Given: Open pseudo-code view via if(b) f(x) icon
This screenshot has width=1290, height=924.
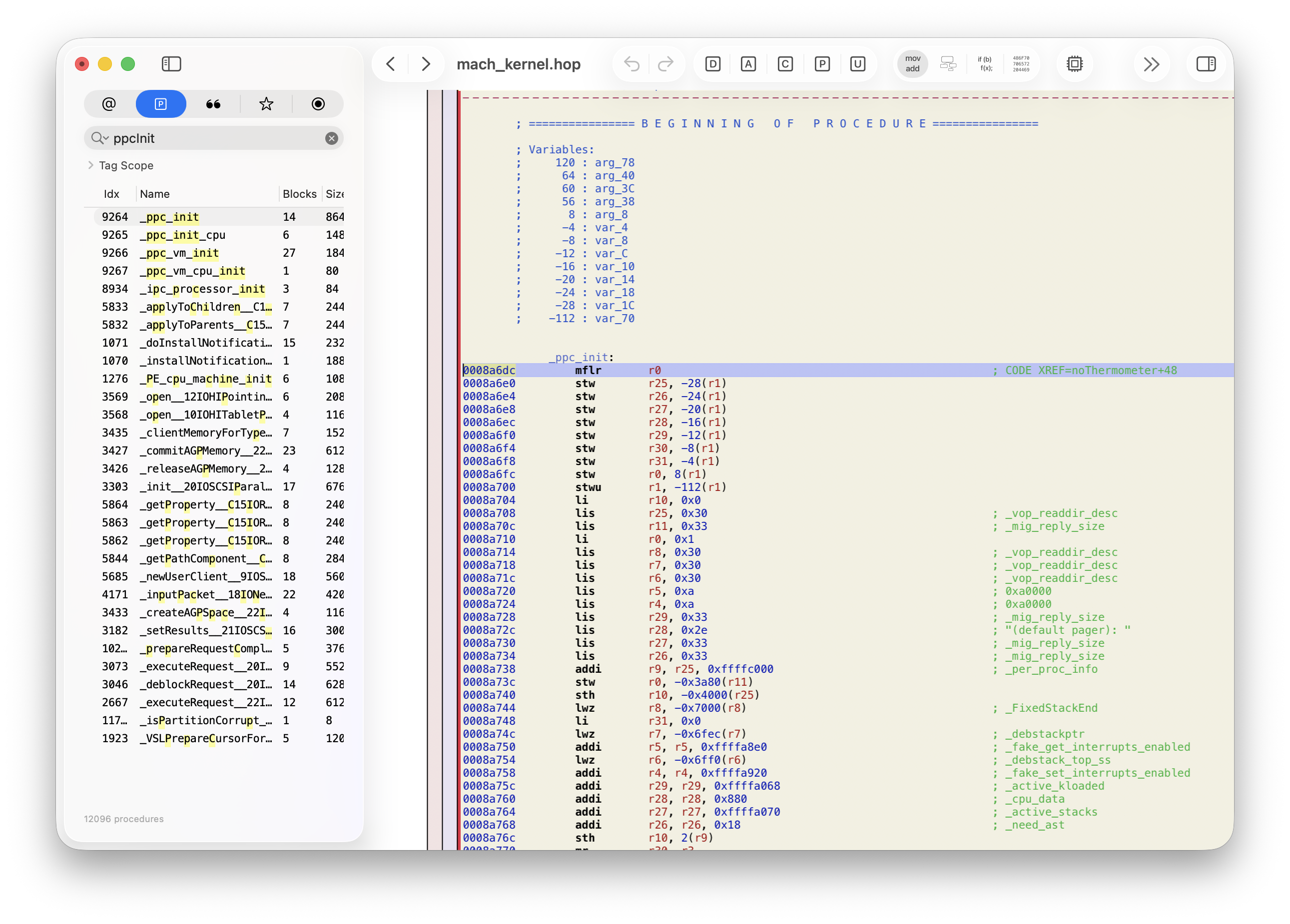Looking at the screenshot, I should 986,64.
